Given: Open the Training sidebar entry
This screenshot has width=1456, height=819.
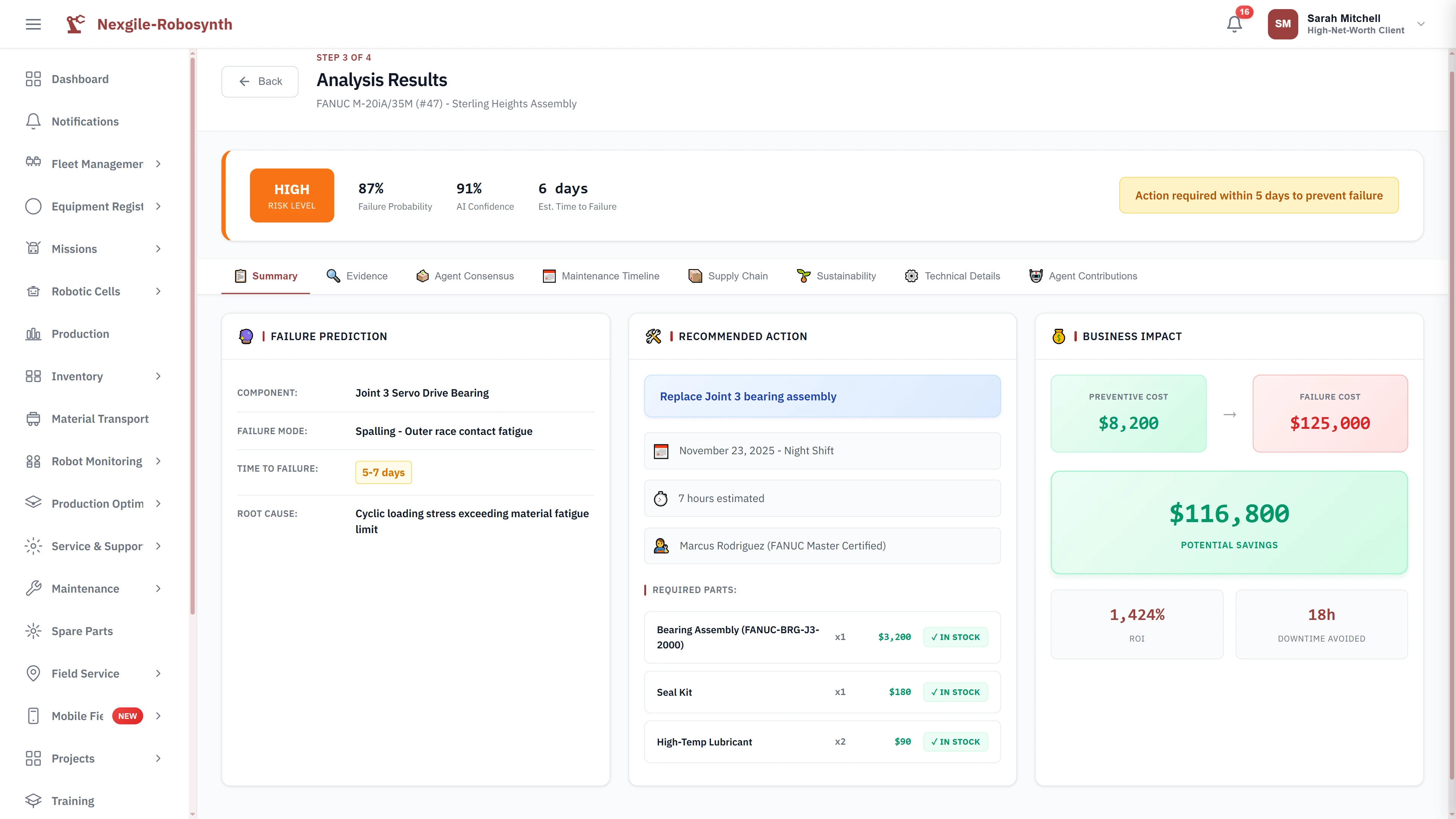Looking at the screenshot, I should [73, 800].
